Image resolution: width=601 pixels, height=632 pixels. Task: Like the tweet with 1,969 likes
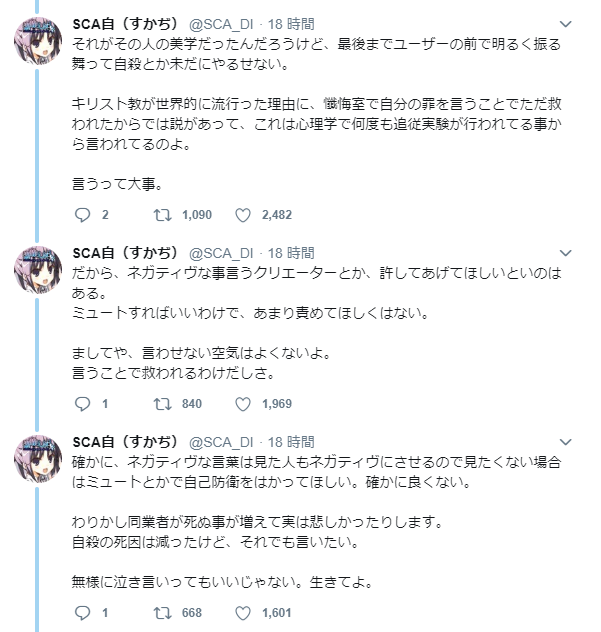click(x=242, y=404)
